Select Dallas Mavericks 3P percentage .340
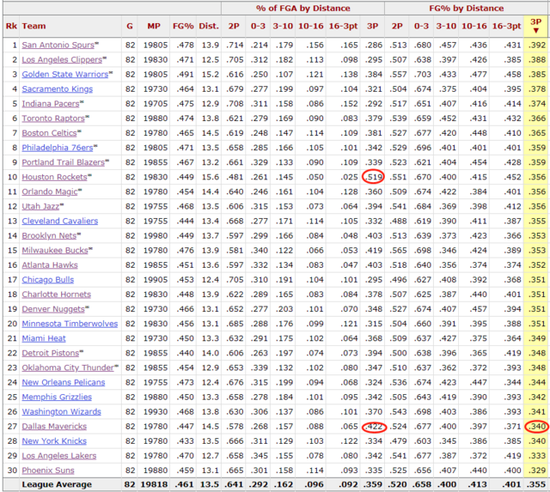Screen dimensions: 550x492 [537, 427]
